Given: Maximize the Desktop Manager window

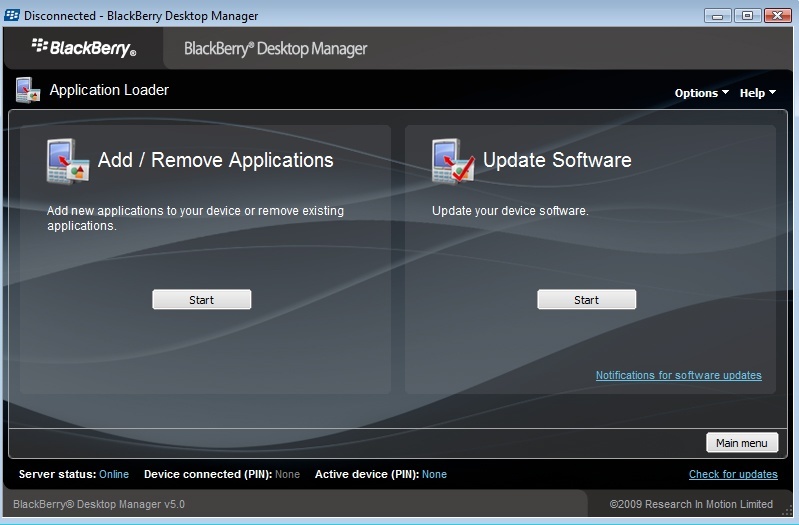Looking at the screenshot, I should click(747, 15).
